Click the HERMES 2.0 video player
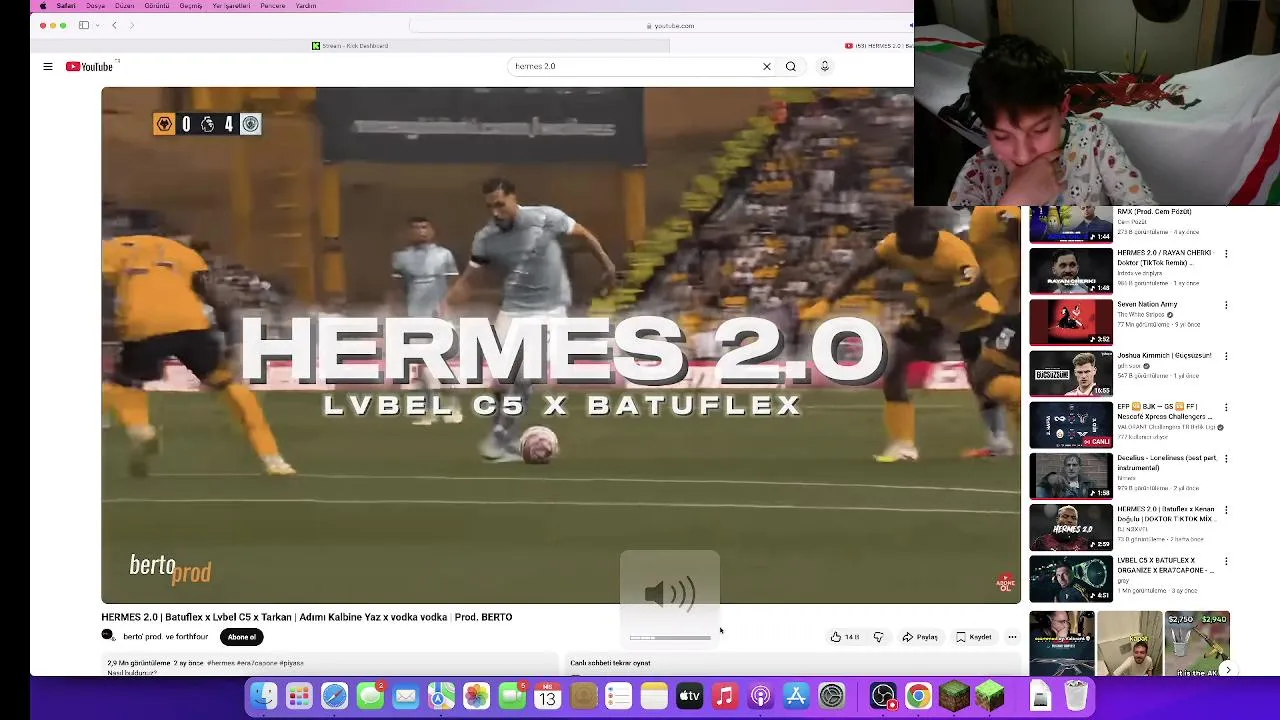Image resolution: width=1280 pixels, height=720 pixels. pos(561,345)
